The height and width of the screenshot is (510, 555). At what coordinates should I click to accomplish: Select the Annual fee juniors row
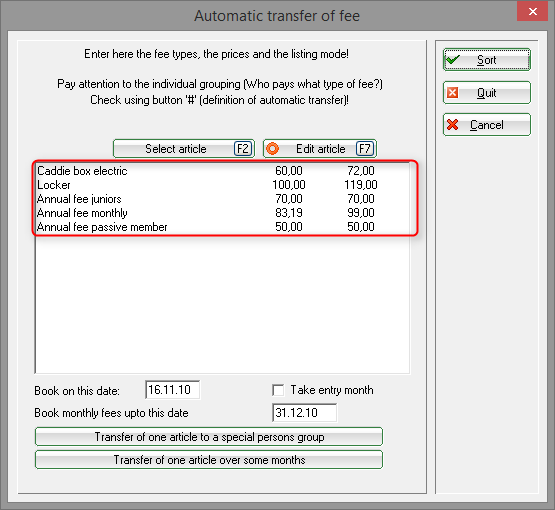(x=222, y=199)
